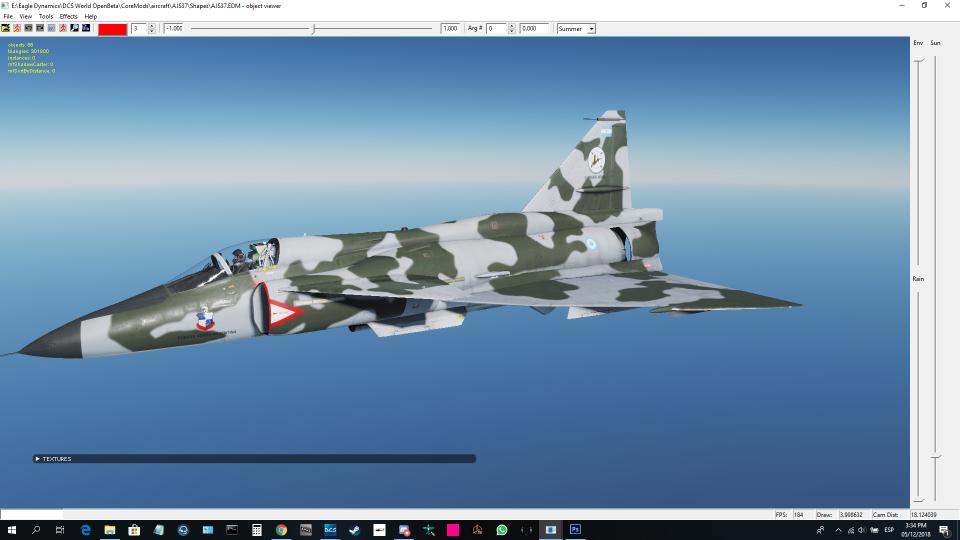Open the Effects menu
The width and height of the screenshot is (960, 540).
click(x=68, y=17)
